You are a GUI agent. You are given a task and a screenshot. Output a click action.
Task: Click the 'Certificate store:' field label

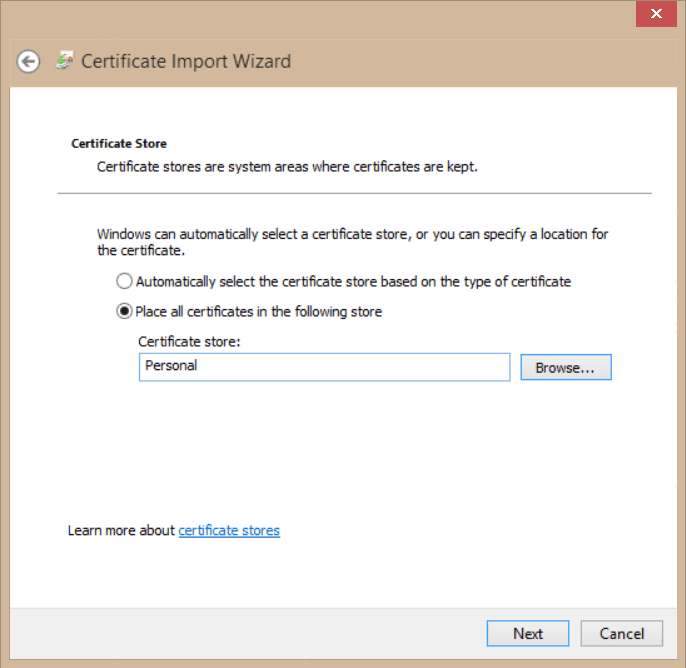(x=190, y=342)
